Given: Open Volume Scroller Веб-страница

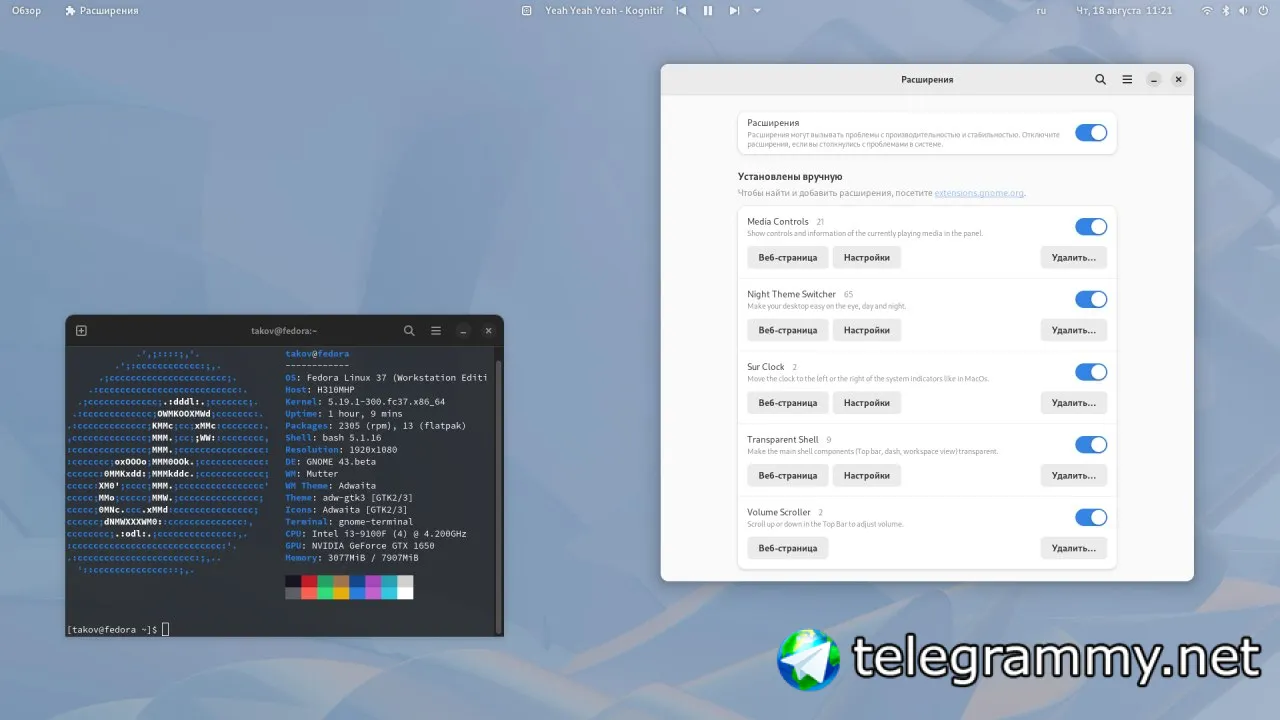Looking at the screenshot, I should [x=788, y=548].
